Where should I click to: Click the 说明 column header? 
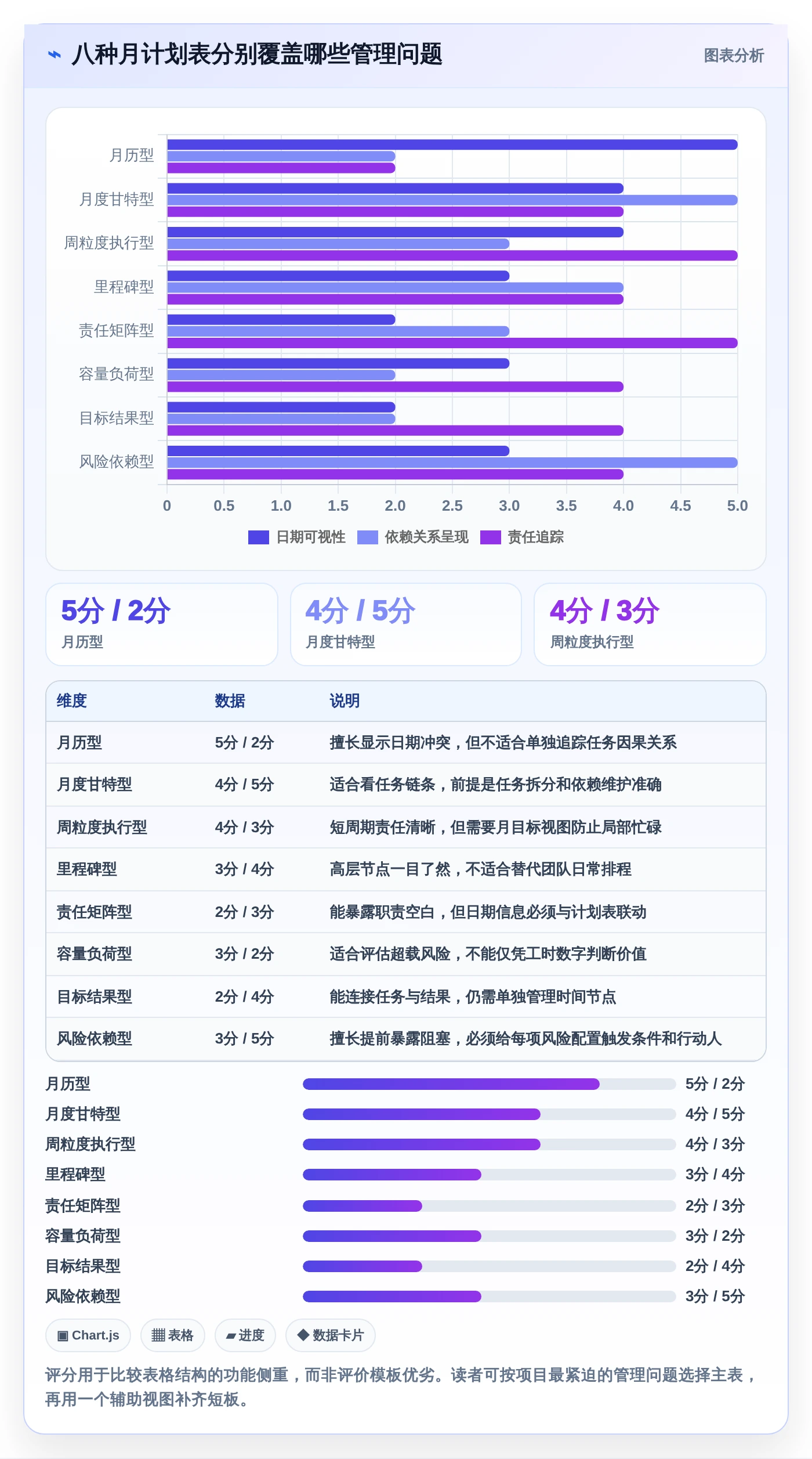pyautogui.click(x=345, y=700)
